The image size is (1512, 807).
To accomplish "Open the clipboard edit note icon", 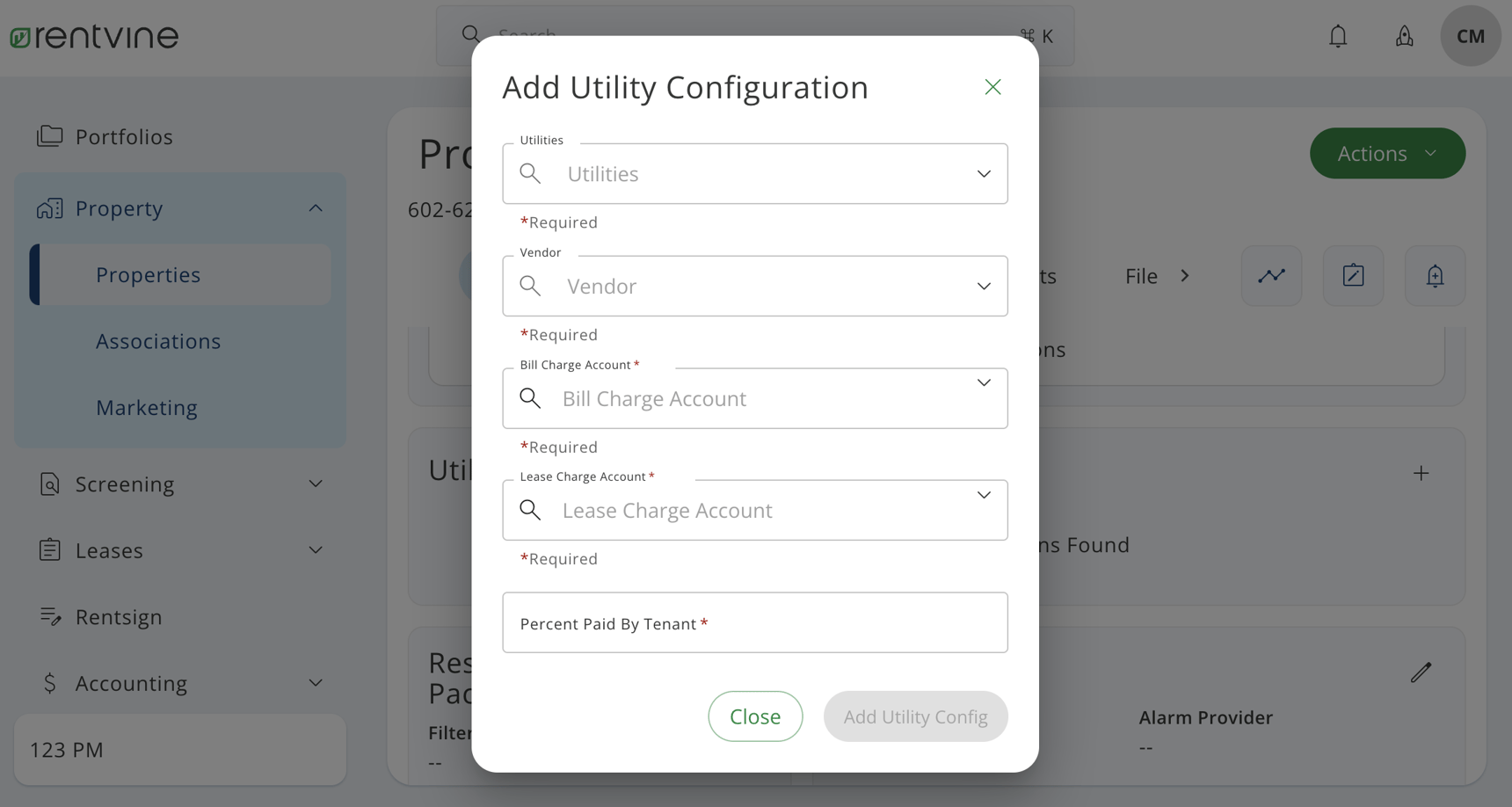I will 1353,275.
